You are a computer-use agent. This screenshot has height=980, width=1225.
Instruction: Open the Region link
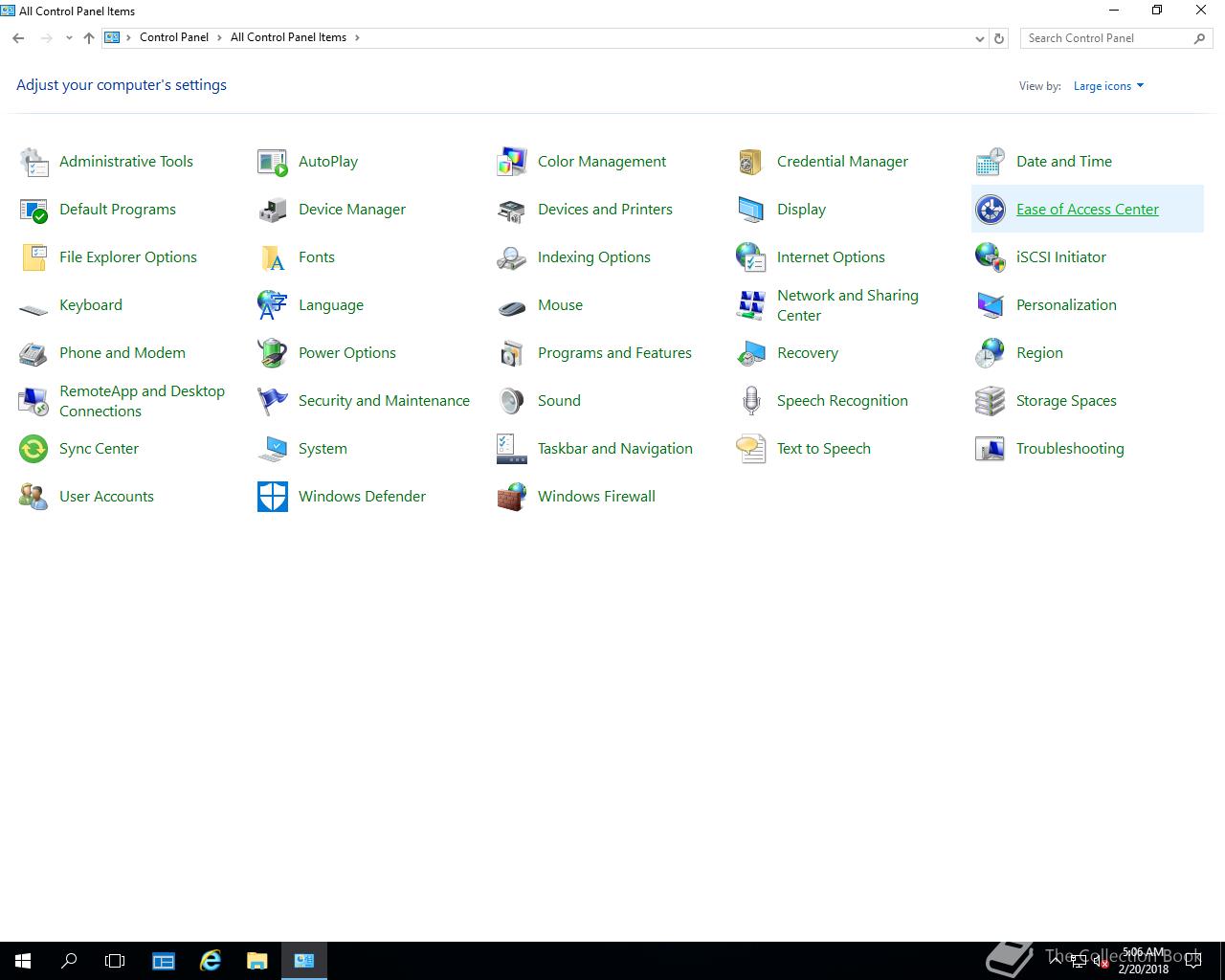click(1039, 353)
